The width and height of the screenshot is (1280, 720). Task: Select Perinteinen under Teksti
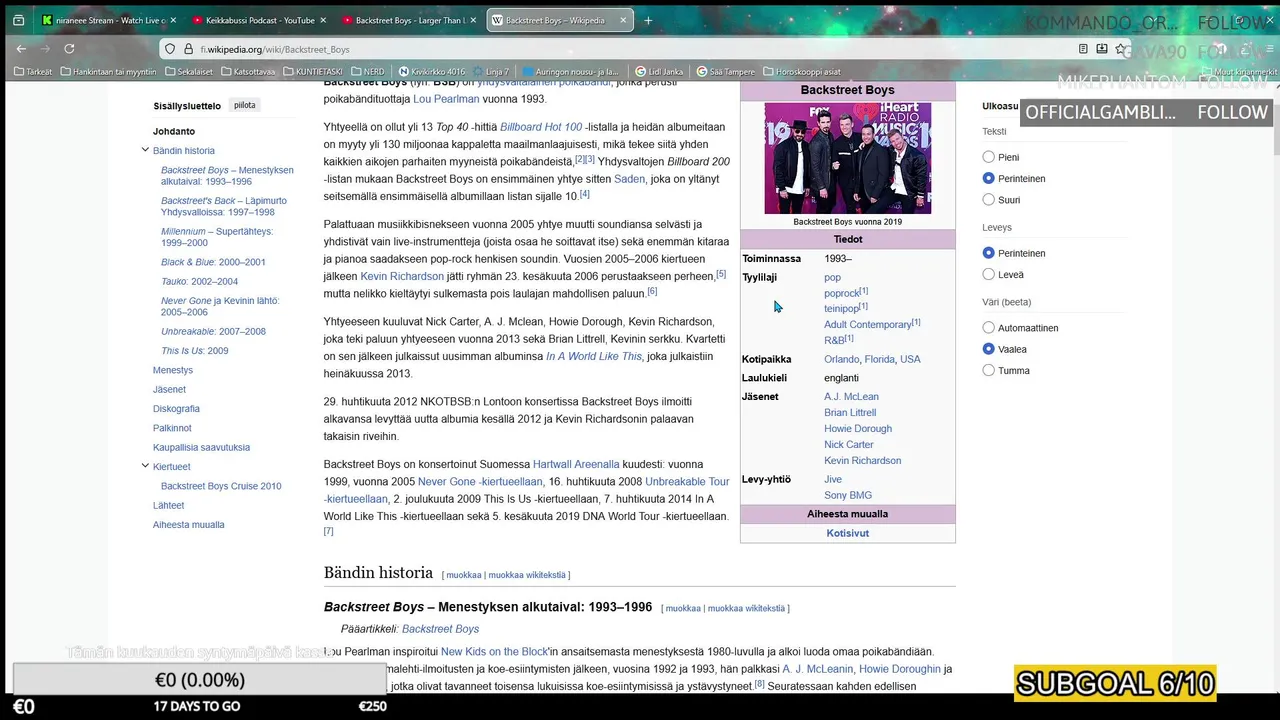[988, 178]
